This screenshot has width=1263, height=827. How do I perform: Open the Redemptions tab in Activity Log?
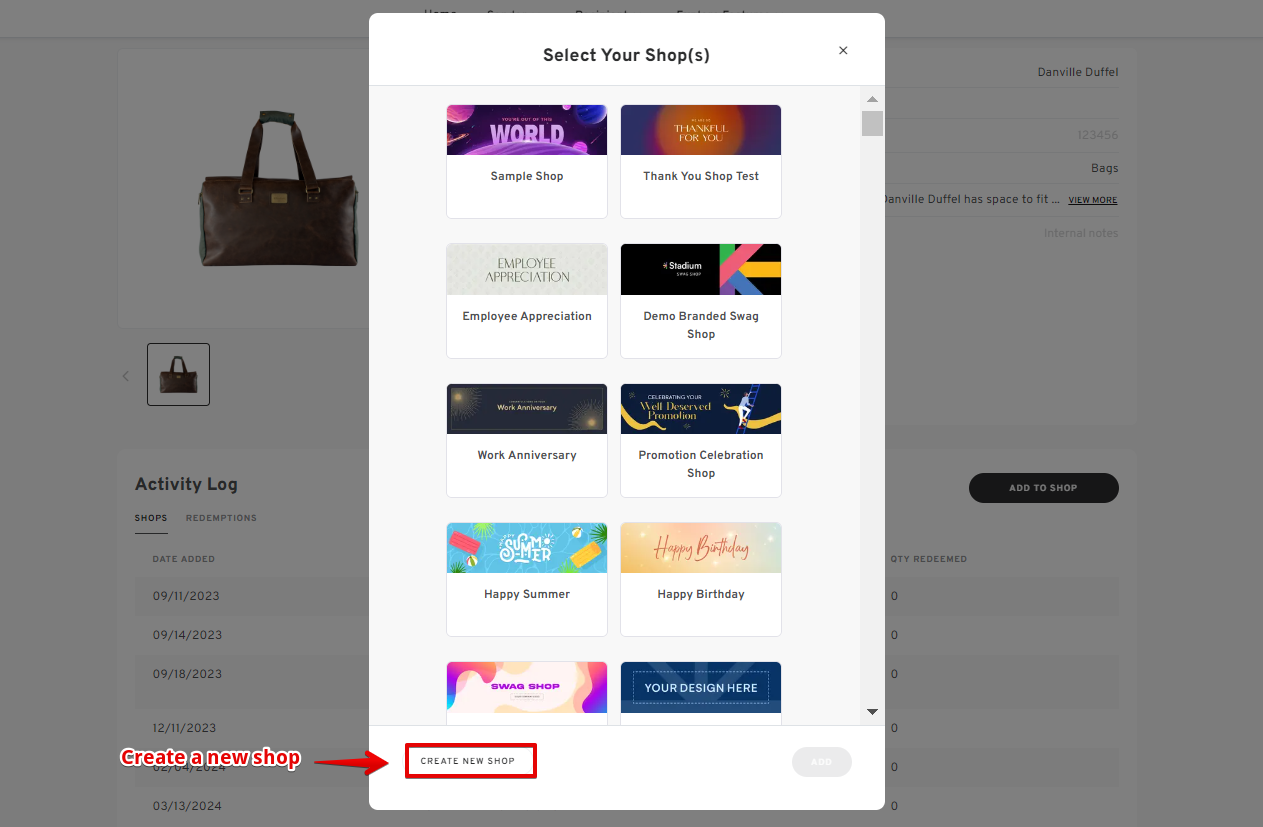221,518
